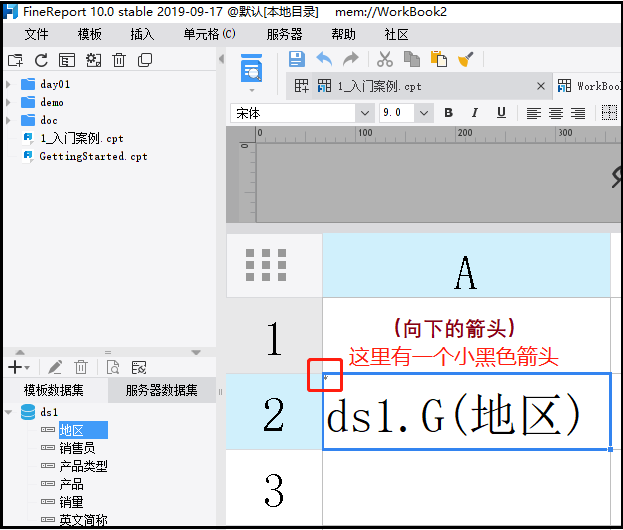Select the cell containing ds1.G(地区)
The image size is (623, 530).
coord(466,411)
